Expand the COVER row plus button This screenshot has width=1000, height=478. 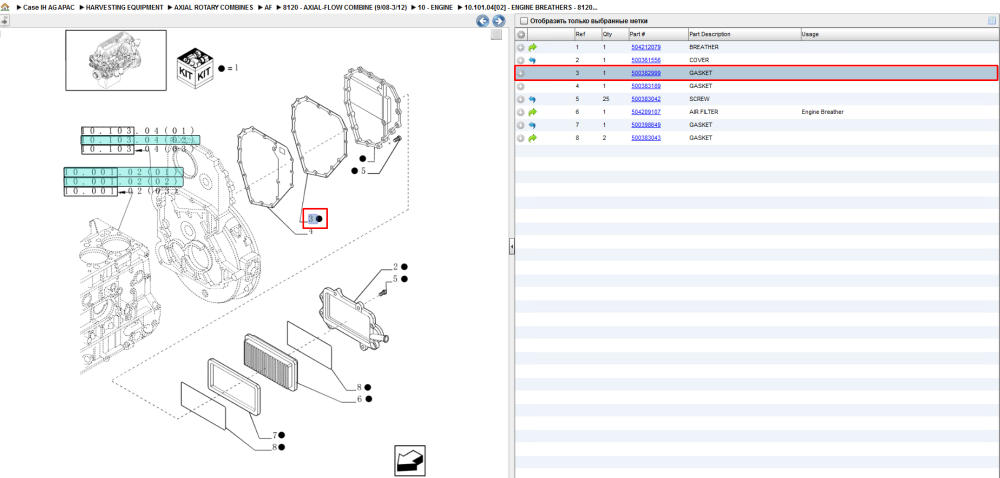[520, 60]
